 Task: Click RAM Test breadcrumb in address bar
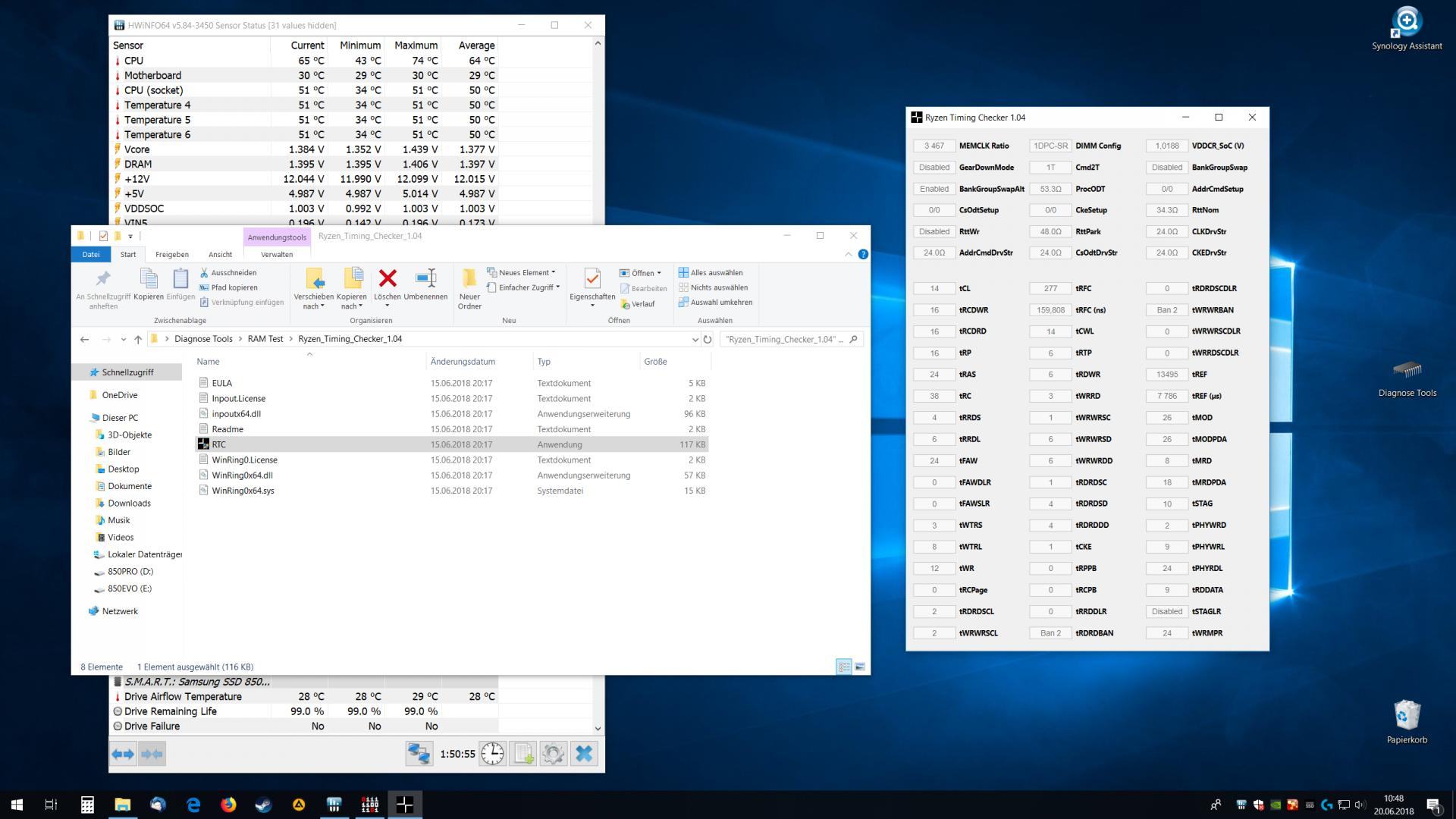[x=265, y=340]
